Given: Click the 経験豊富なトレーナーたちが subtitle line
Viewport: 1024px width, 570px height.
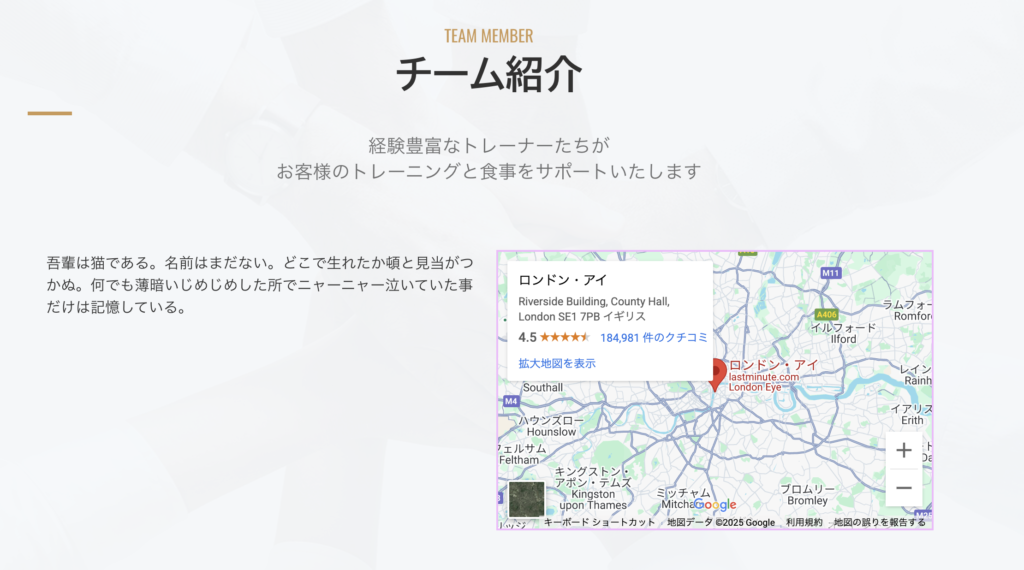Looking at the screenshot, I should [x=488, y=145].
